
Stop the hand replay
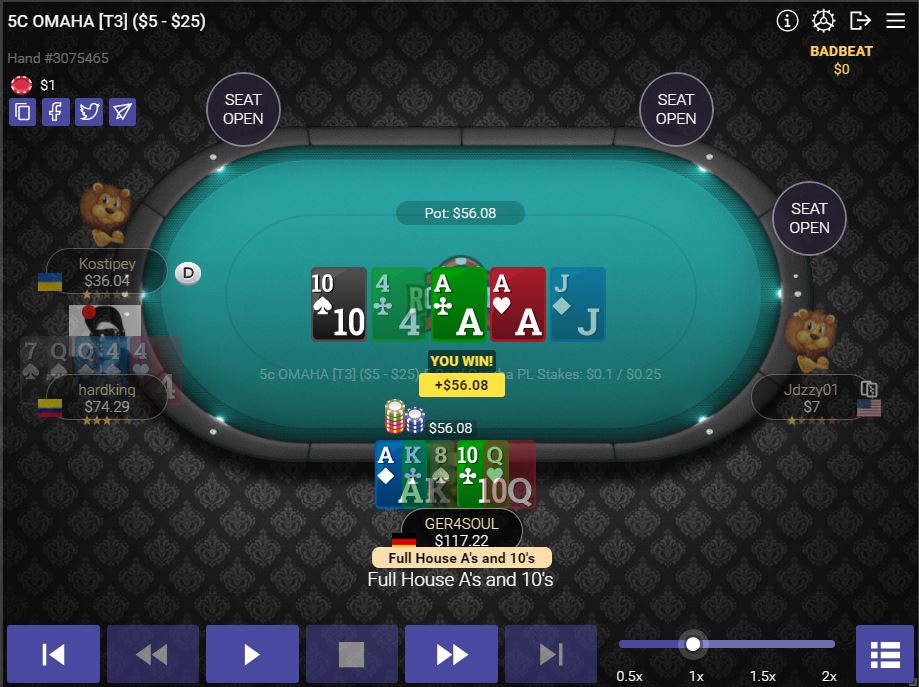pyautogui.click(x=352, y=654)
